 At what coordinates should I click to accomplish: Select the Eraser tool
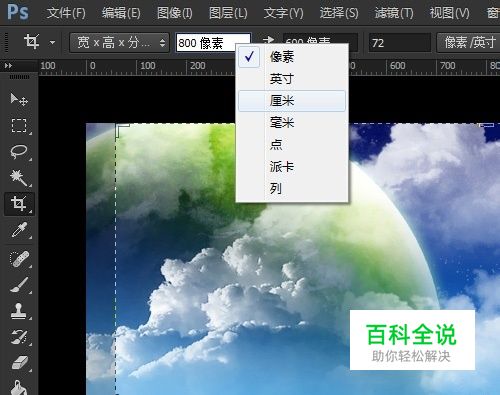pyautogui.click(x=19, y=363)
